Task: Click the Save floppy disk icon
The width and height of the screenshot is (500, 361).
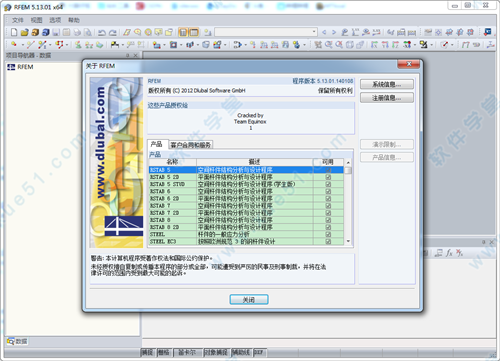Action: [56, 32]
